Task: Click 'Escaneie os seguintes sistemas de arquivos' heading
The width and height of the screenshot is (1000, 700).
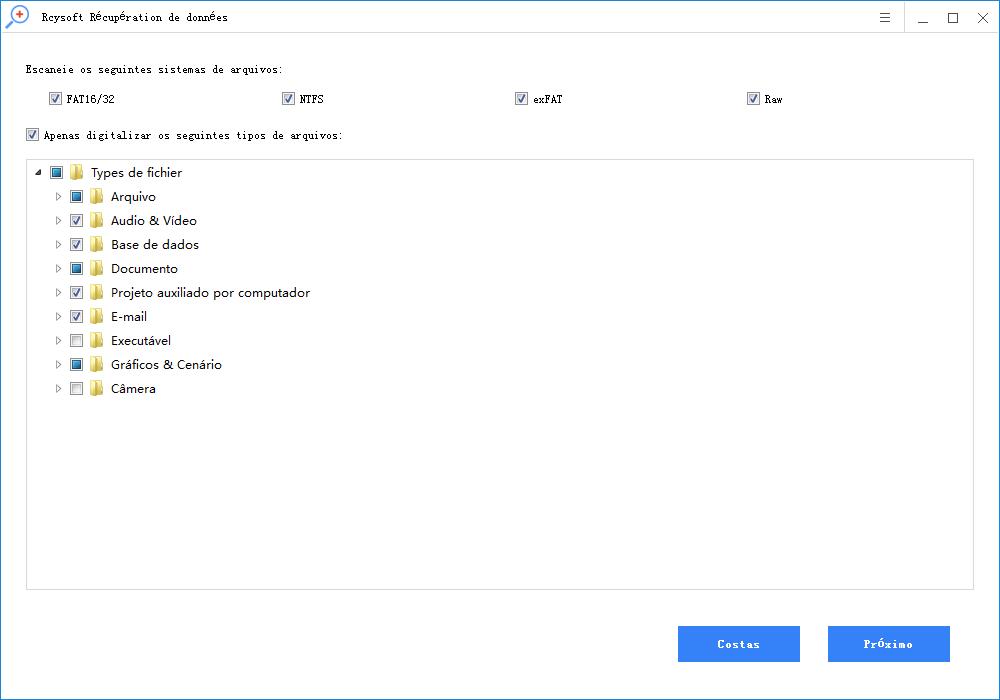Action: point(154,69)
